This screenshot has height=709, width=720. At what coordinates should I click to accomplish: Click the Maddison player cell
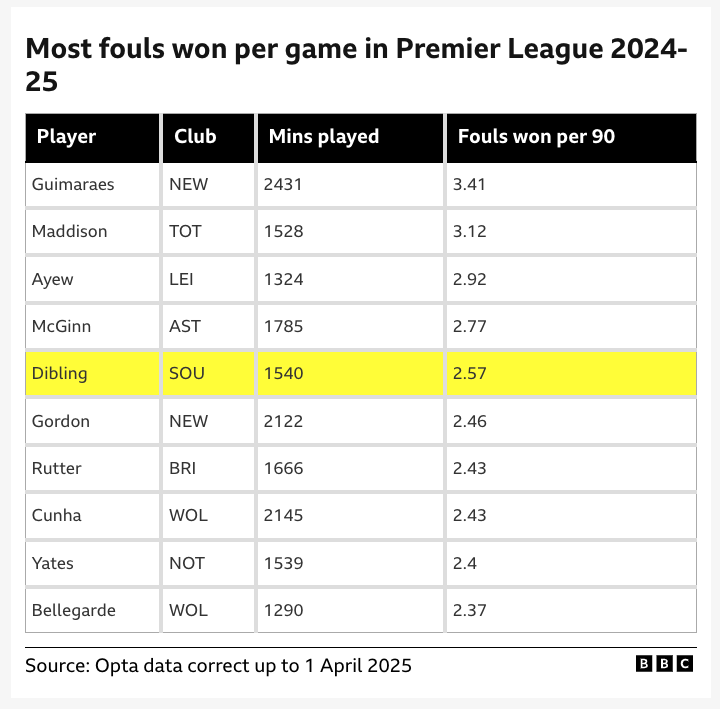[69, 231]
